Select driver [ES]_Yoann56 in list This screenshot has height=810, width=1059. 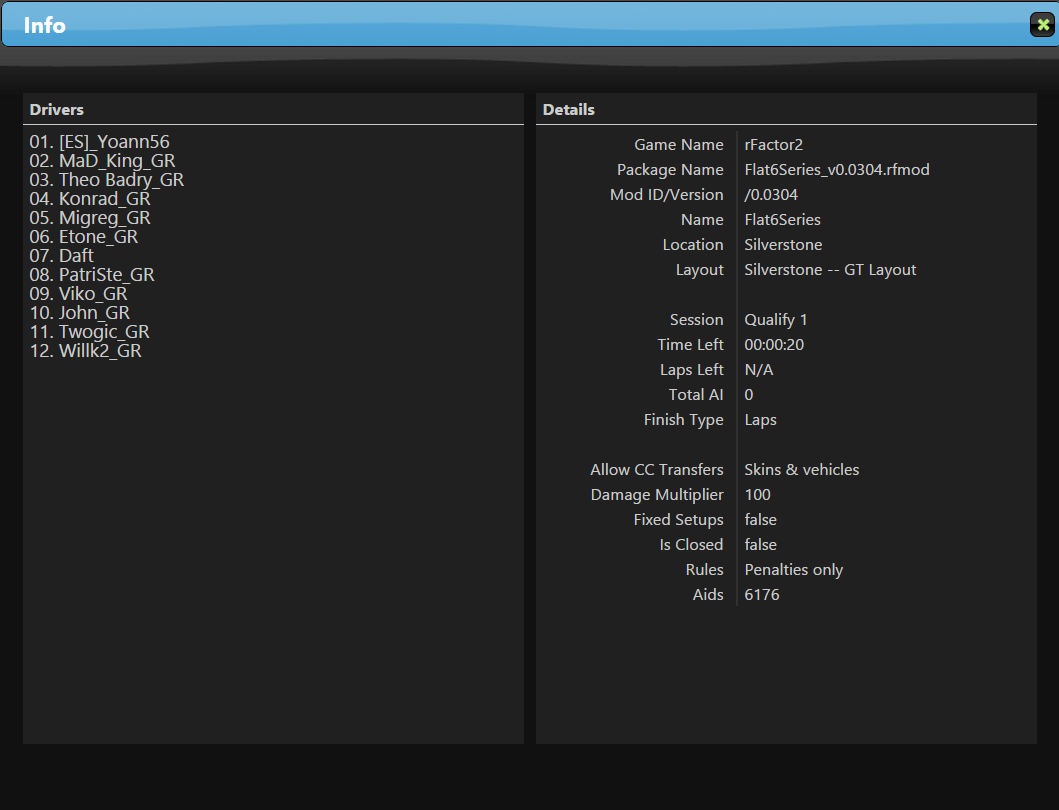pos(106,142)
